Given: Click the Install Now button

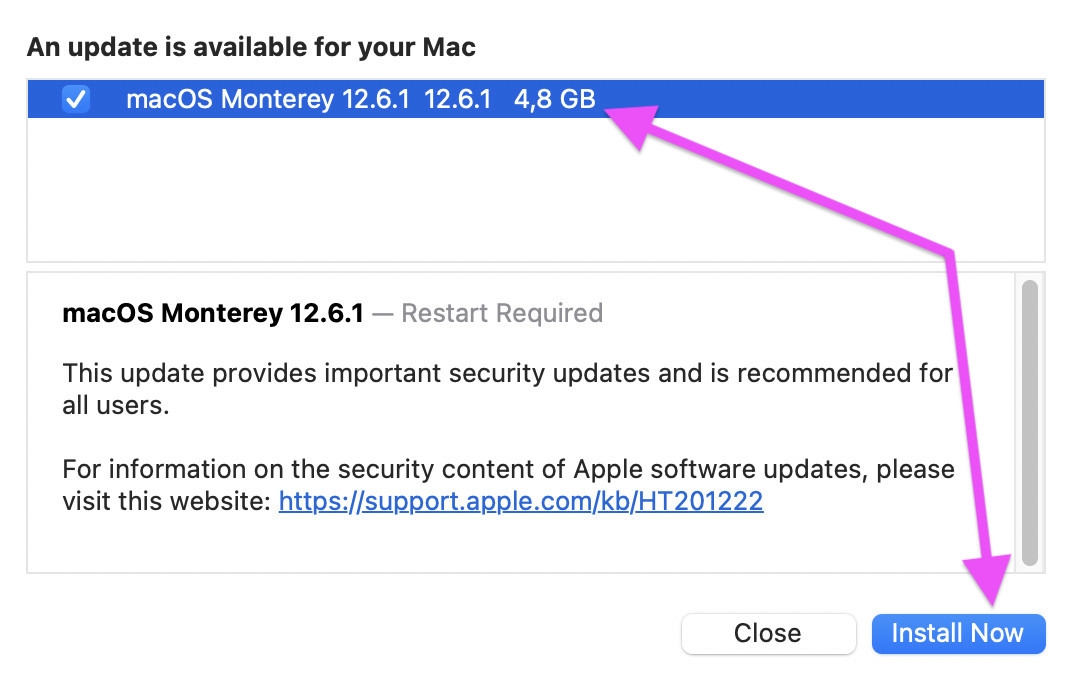Looking at the screenshot, I should click(x=957, y=632).
